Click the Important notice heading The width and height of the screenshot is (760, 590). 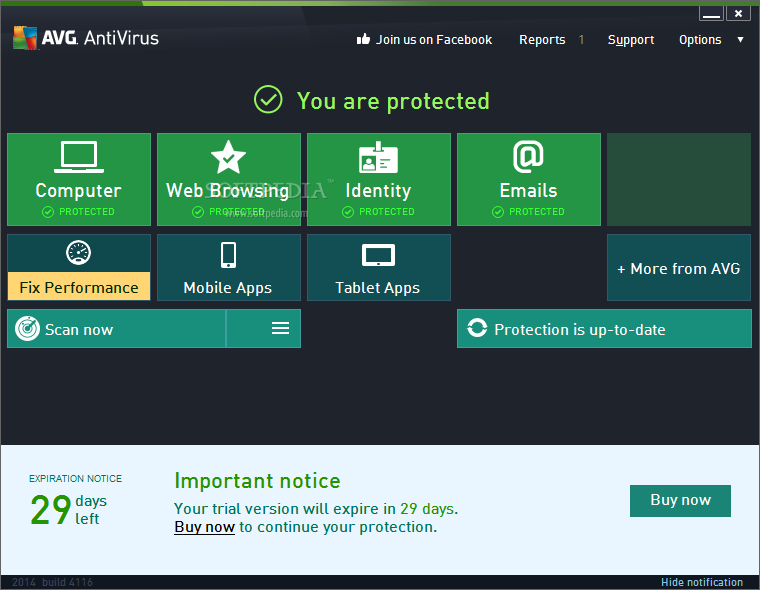tap(257, 480)
